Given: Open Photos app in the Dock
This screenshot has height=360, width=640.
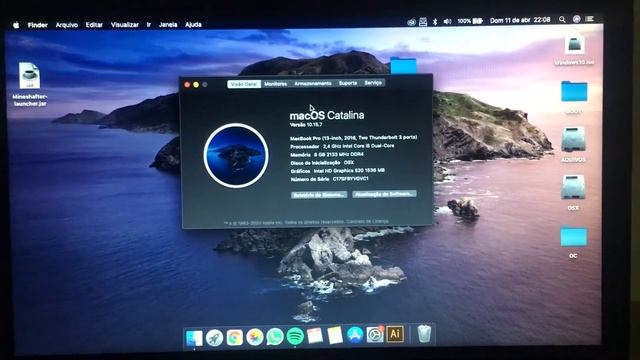Looking at the screenshot, I should point(254,337).
